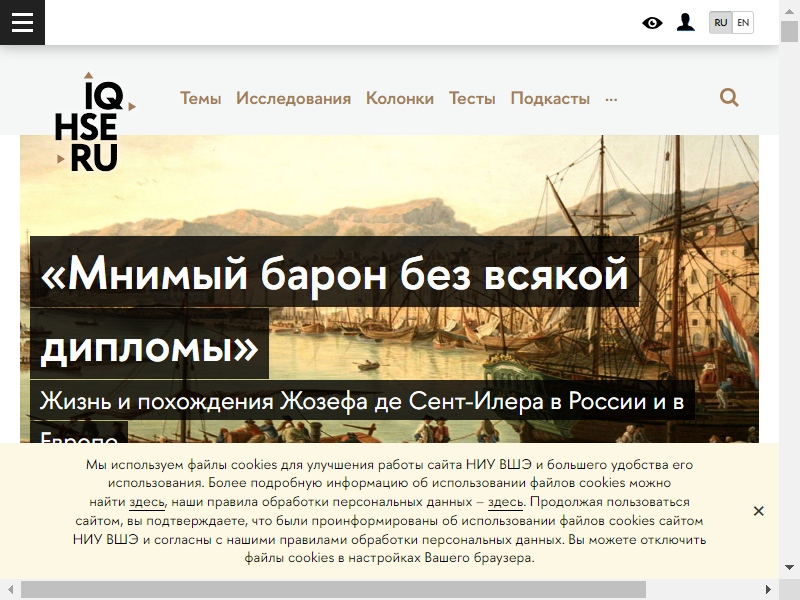Open article «Мнимый барон без всякой дипломы»

click(x=334, y=307)
